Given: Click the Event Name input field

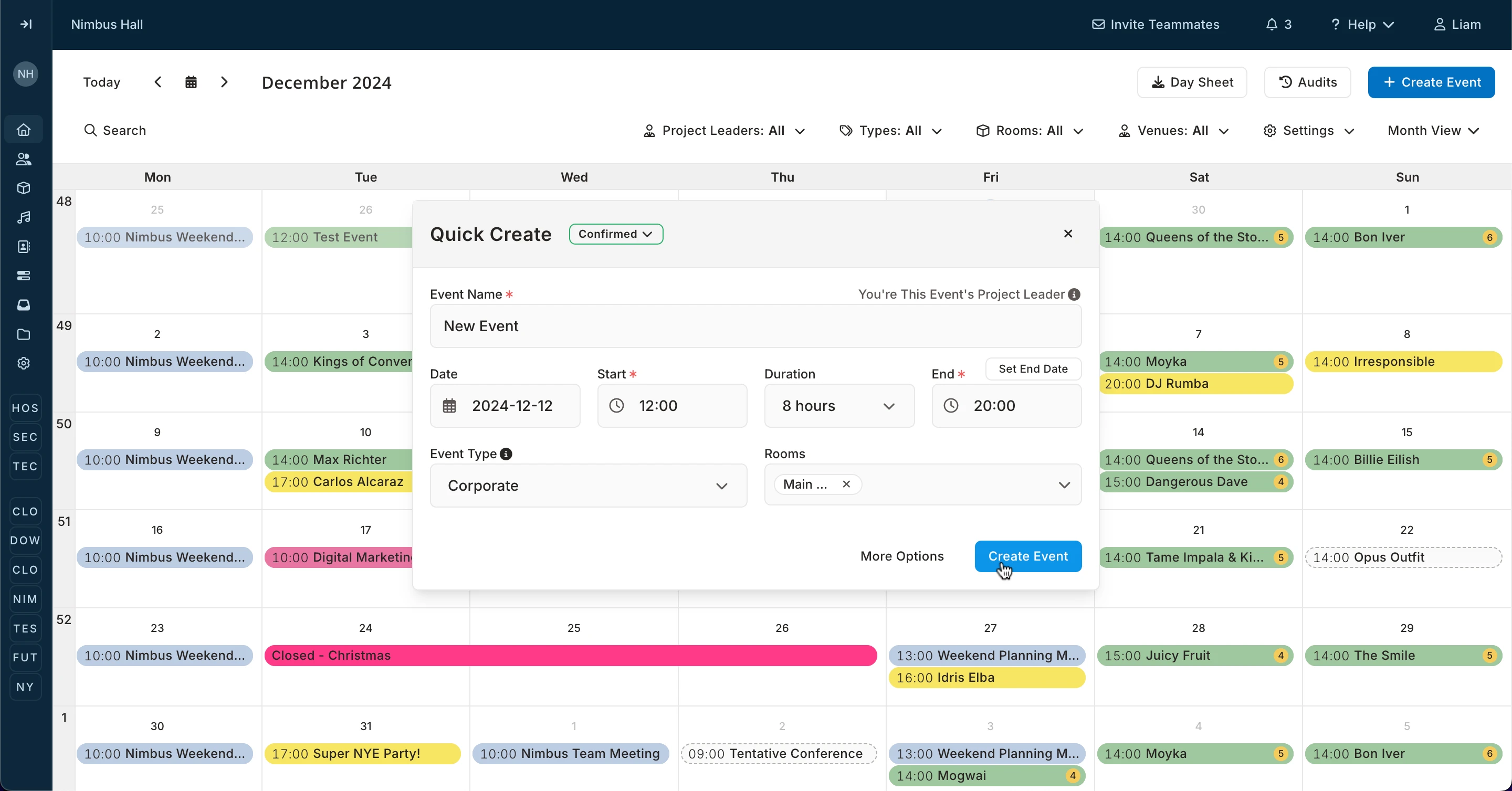Looking at the screenshot, I should coord(755,326).
